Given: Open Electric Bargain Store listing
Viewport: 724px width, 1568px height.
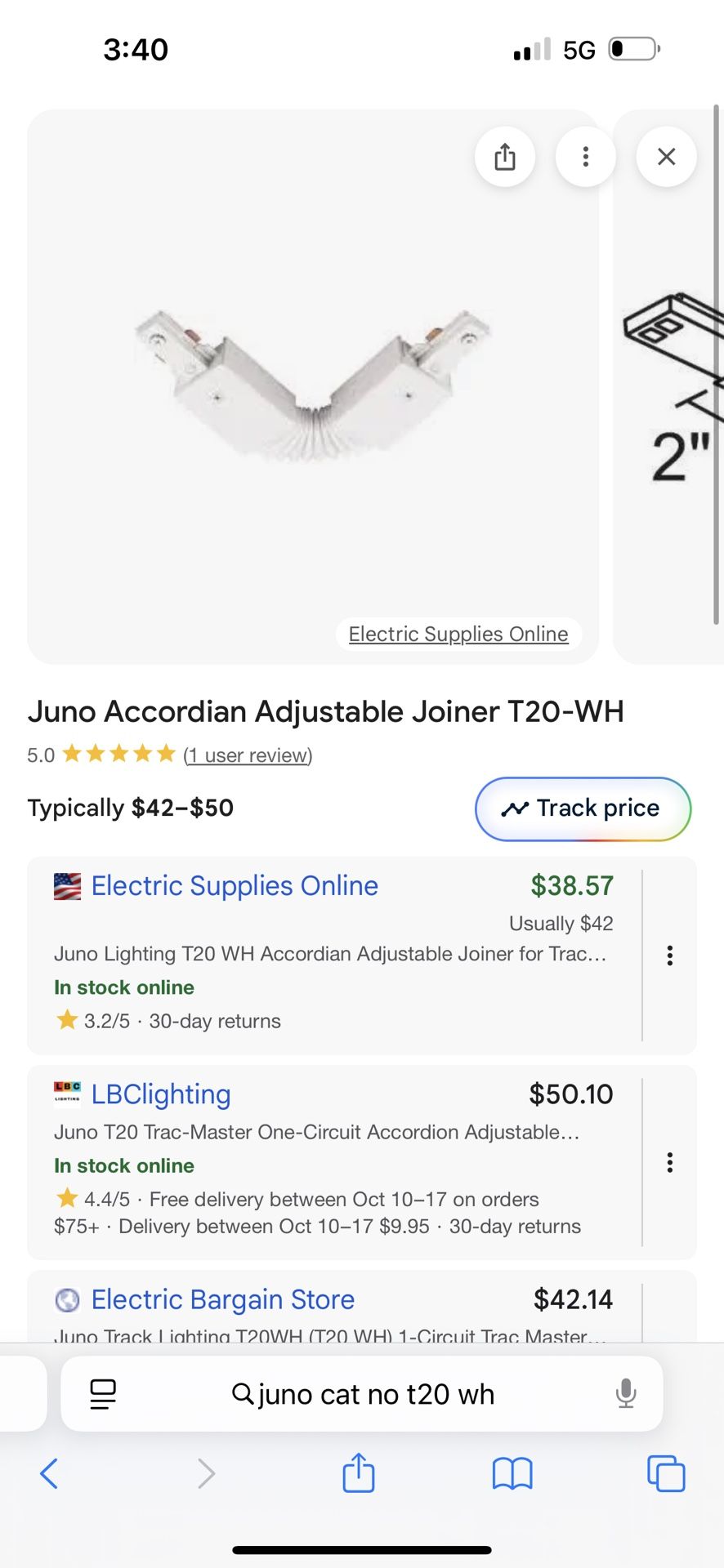Looking at the screenshot, I should (x=223, y=1299).
